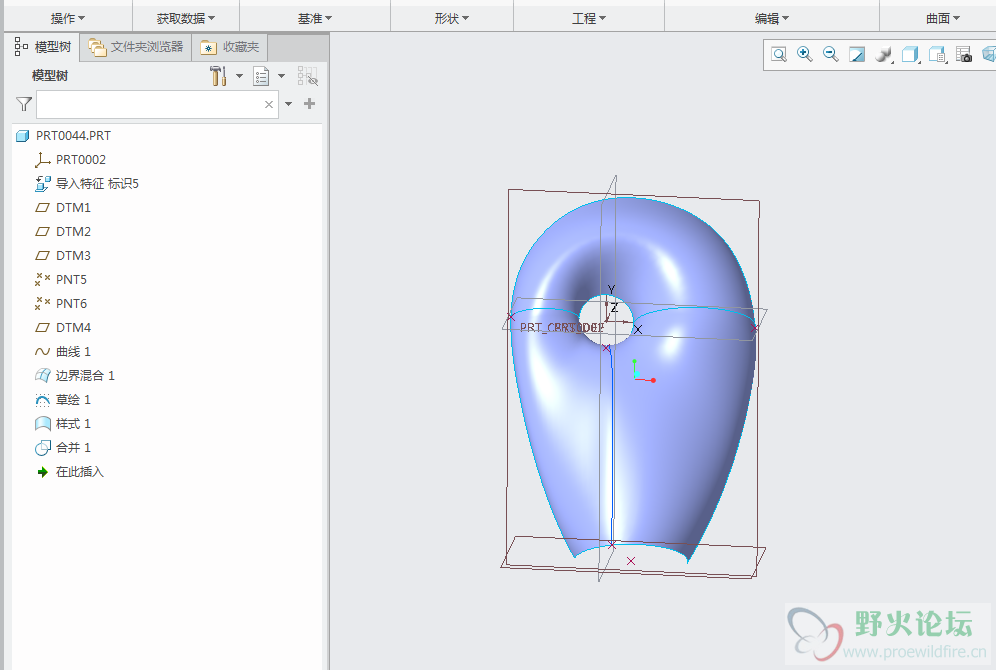996x670 pixels.
Task: Open dropdown arrow next to tree columns icon
Action: (x=281, y=76)
